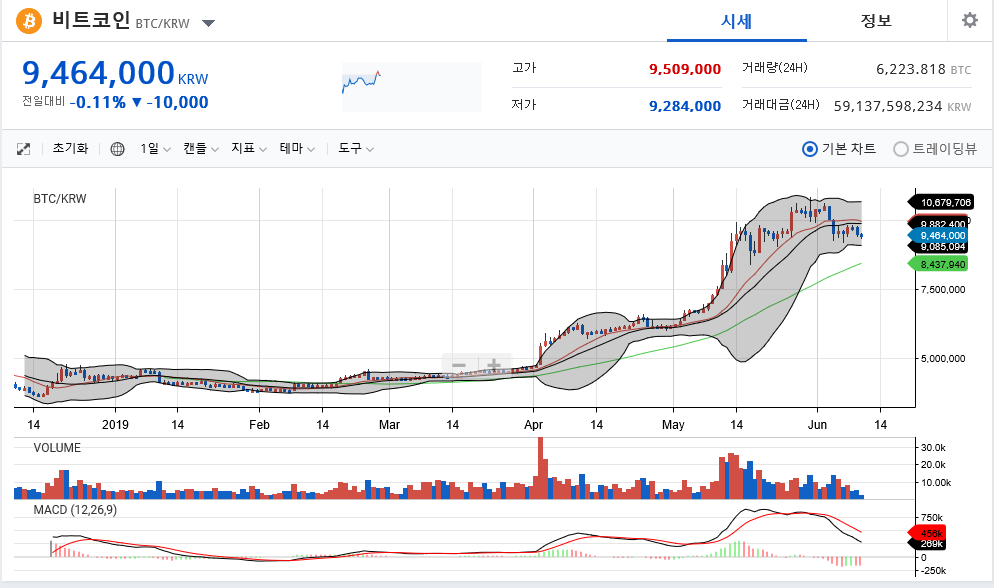
Task: Click the tallest April volume bar
Action: click(x=541, y=468)
